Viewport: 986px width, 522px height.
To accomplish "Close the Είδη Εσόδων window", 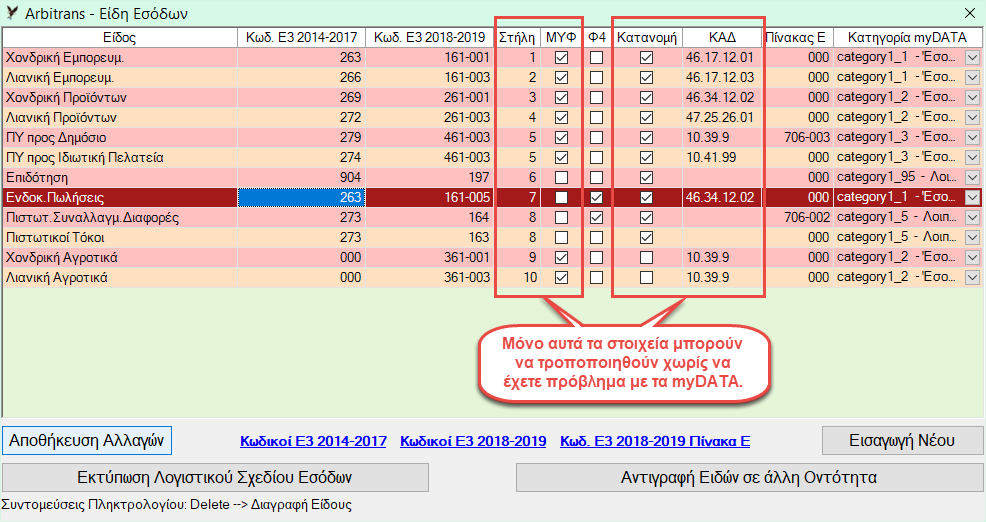I will pos(969,14).
